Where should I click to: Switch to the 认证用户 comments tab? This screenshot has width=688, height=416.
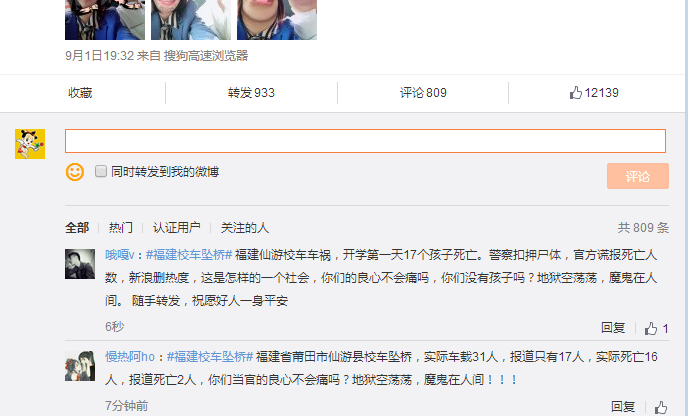coord(176,228)
